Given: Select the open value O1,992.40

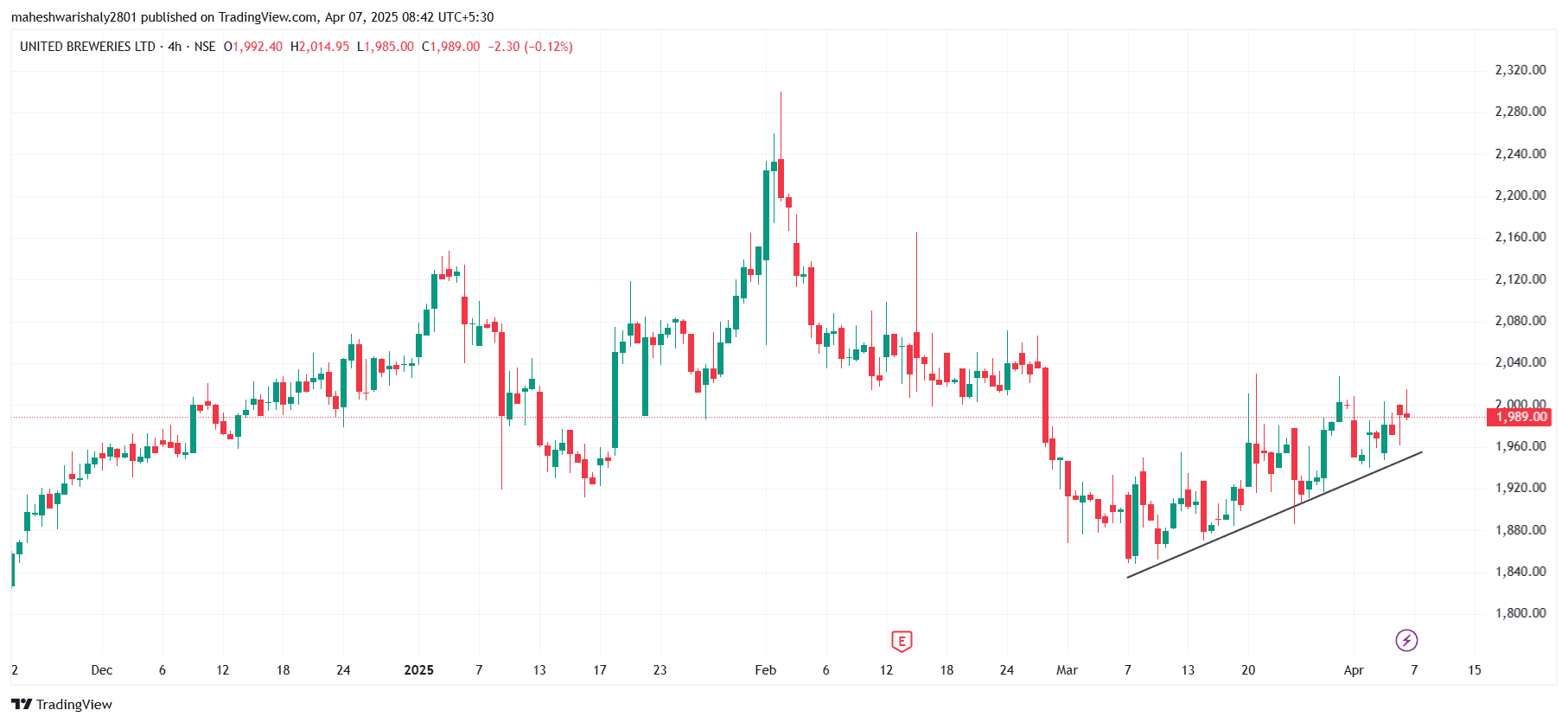Looking at the screenshot, I should point(253,47).
